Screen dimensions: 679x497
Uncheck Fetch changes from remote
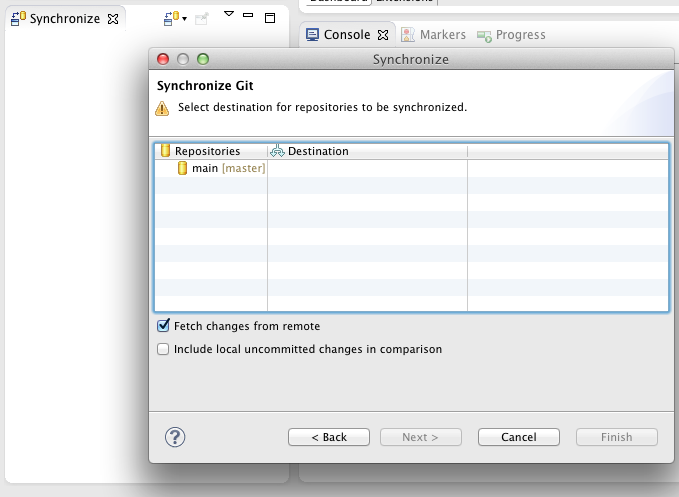pos(163,326)
